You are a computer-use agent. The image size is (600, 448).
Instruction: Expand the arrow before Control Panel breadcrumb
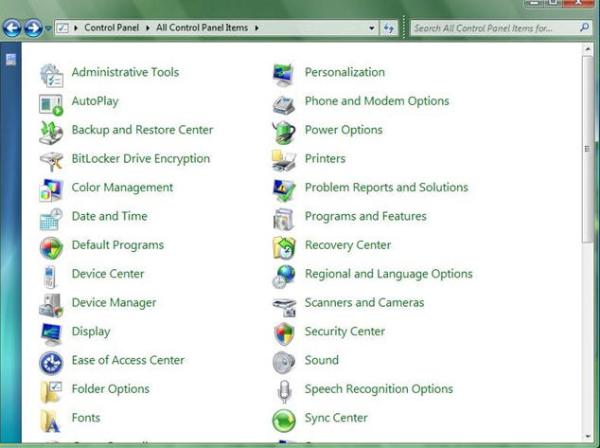click(x=76, y=28)
